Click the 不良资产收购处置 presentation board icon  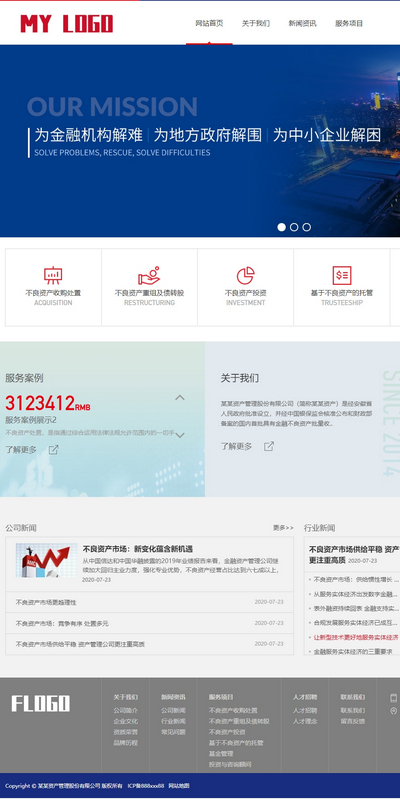53,276
